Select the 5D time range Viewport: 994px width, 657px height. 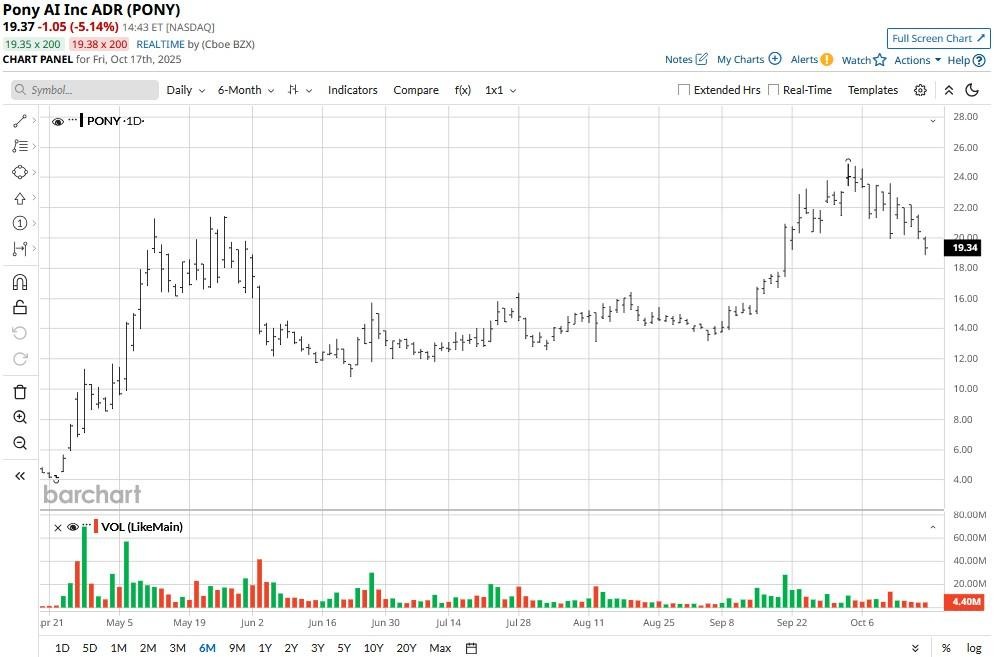tap(90, 647)
